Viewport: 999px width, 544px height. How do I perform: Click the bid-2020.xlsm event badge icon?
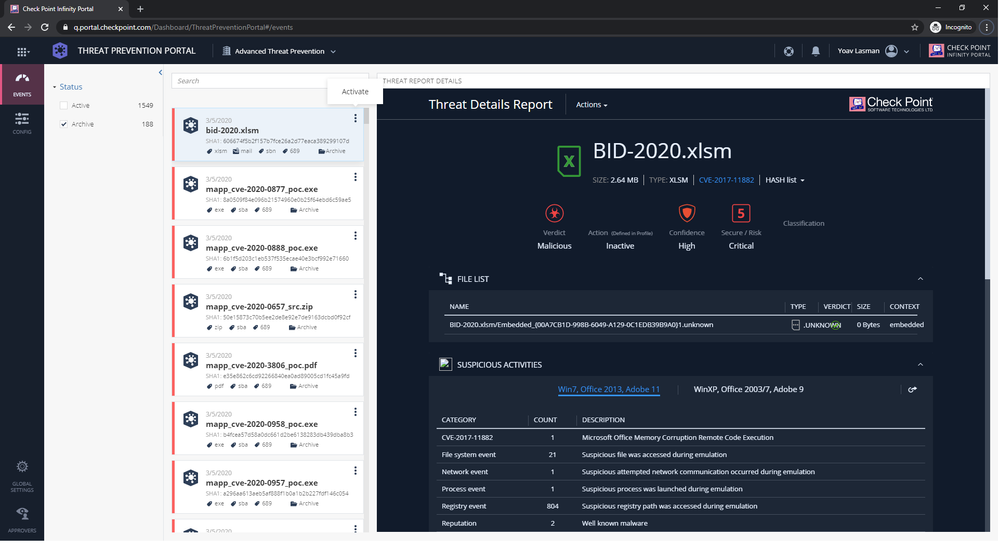(x=190, y=125)
